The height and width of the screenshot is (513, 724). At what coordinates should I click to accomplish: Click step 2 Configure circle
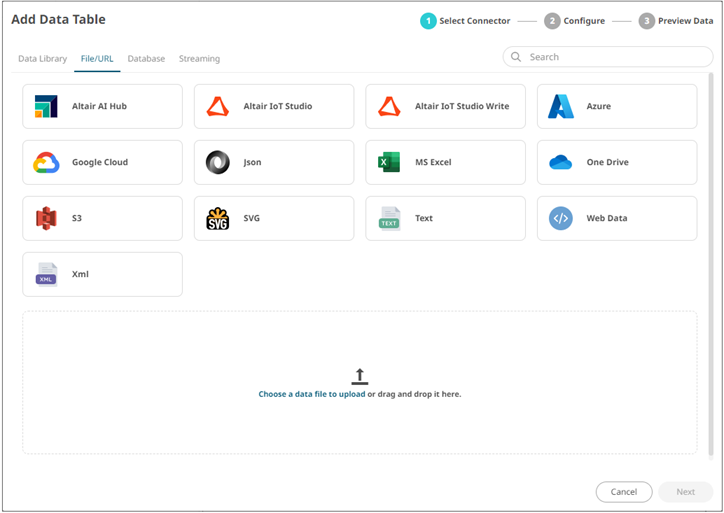[552, 21]
